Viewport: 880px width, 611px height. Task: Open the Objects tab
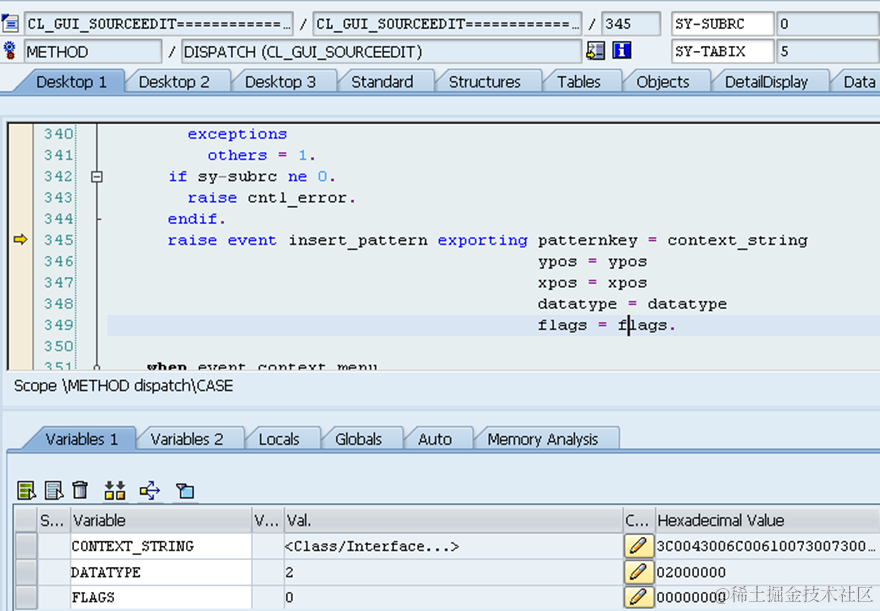pos(663,82)
